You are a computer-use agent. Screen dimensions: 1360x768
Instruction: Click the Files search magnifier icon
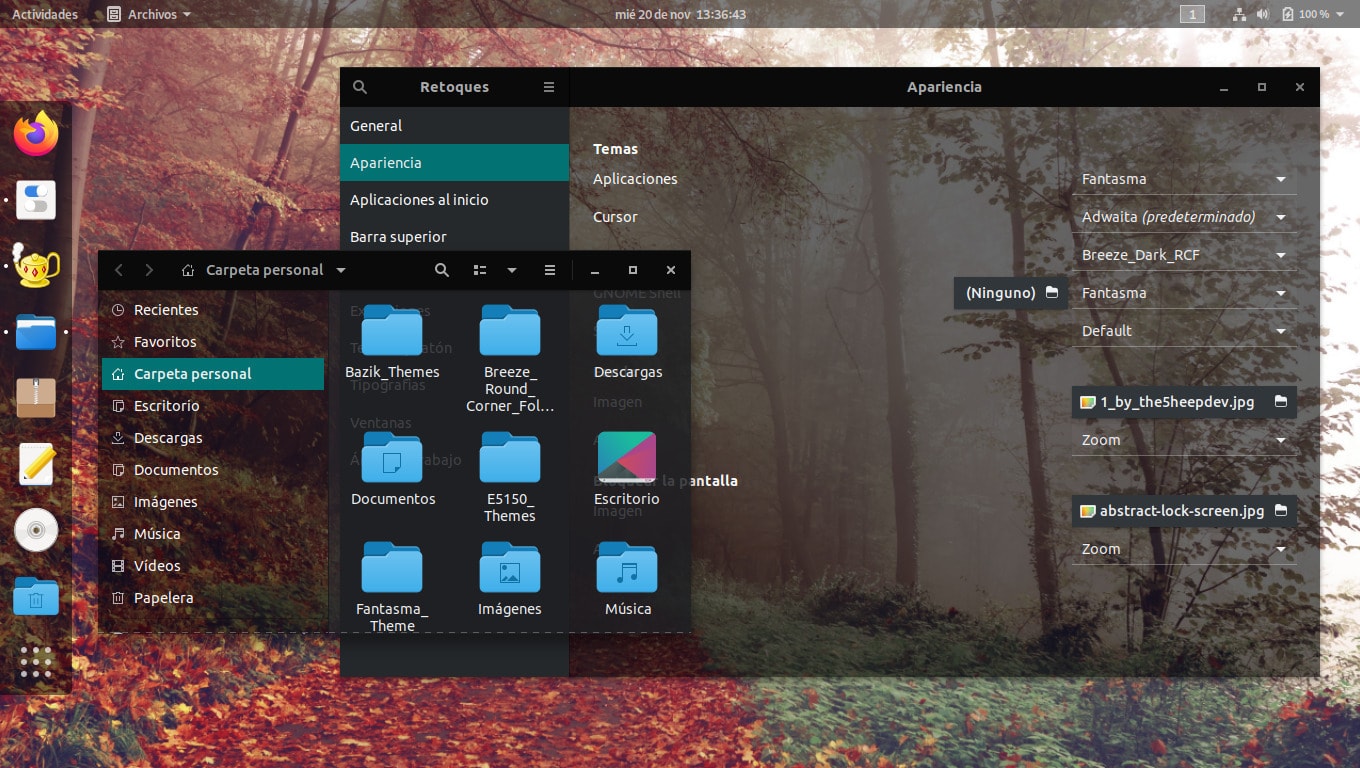tap(442, 270)
